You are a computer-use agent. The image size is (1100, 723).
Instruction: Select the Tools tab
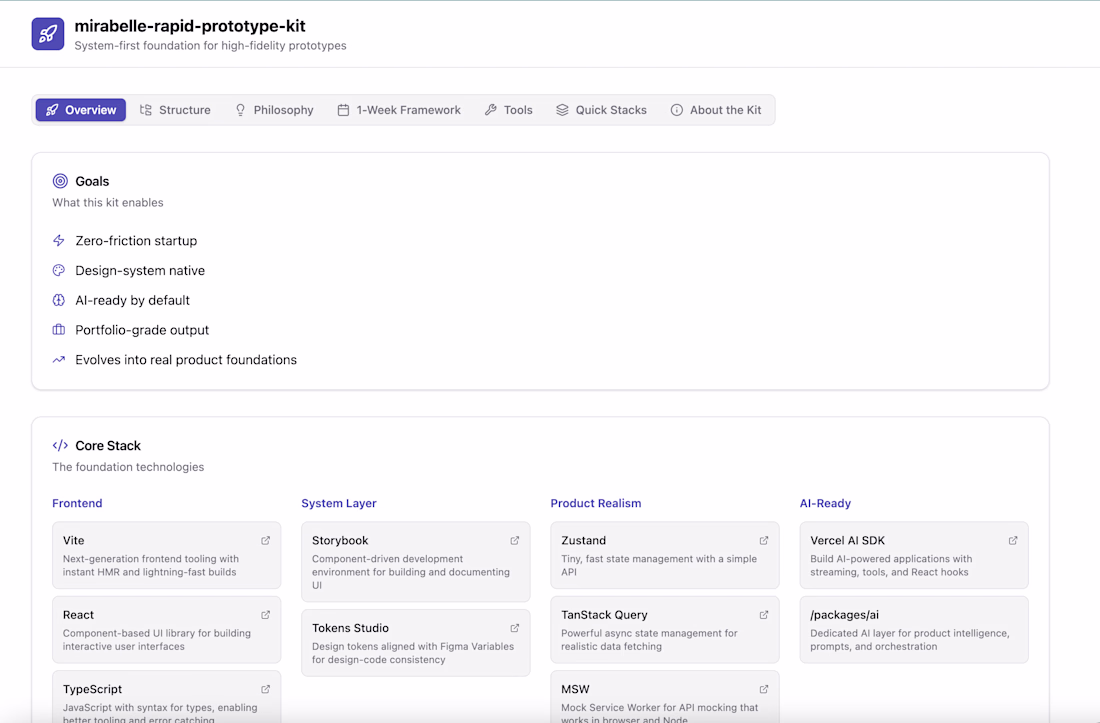pos(508,110)
